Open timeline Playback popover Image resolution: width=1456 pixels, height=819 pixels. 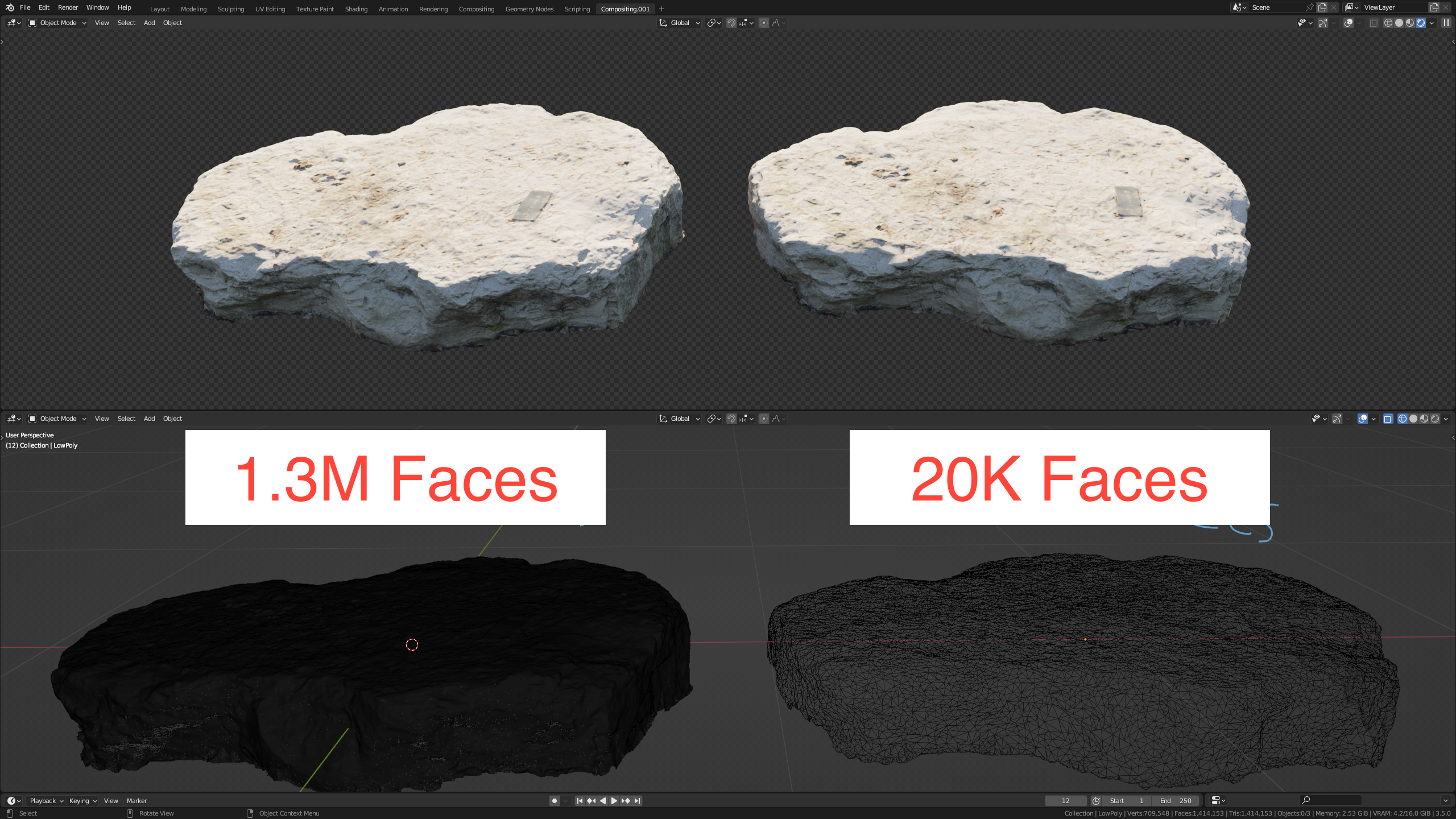click(46, 801)
